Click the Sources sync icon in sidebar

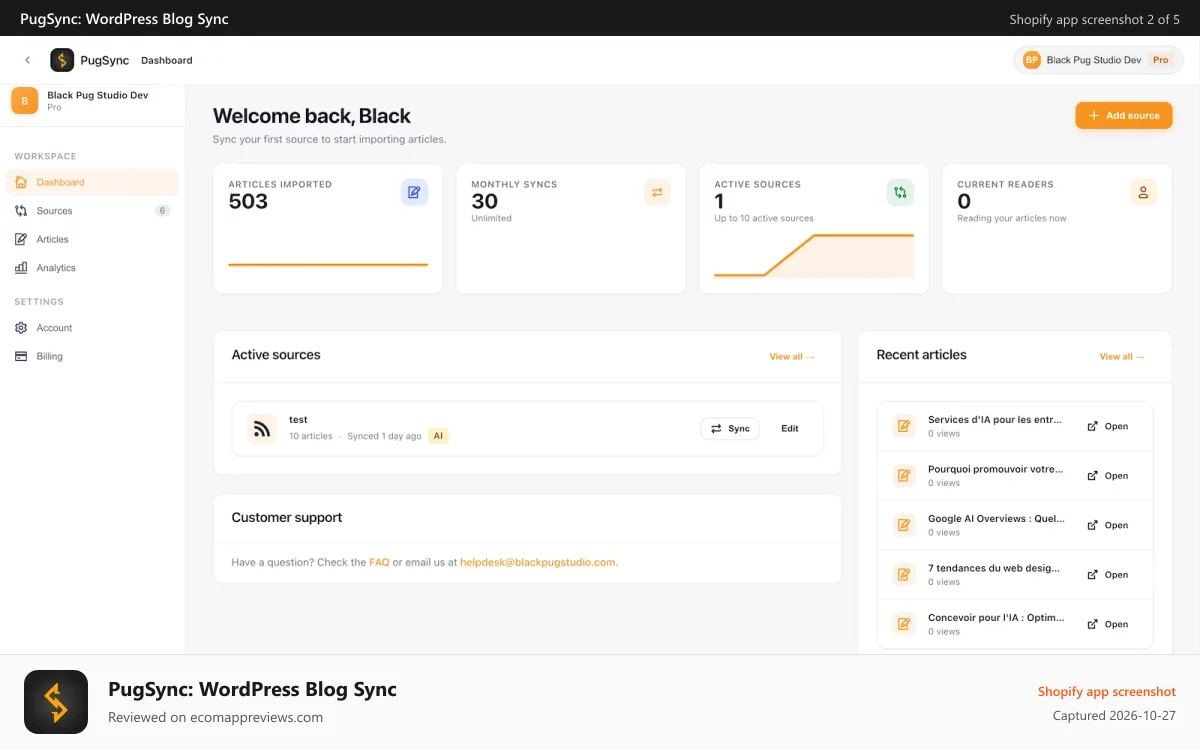(x=21, y=211)
